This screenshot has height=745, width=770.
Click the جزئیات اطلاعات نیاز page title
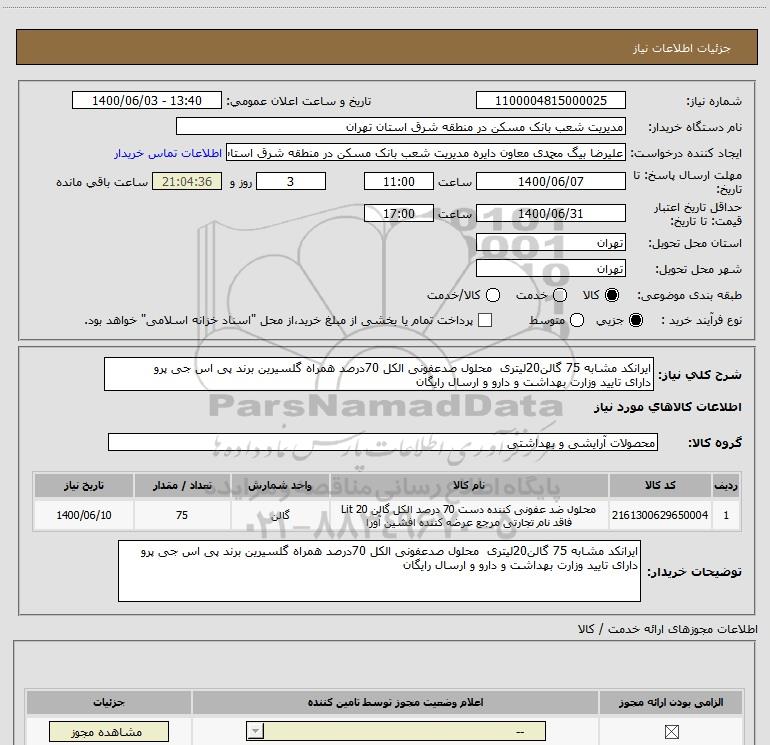pyautogui.click(x=681, y=48)
